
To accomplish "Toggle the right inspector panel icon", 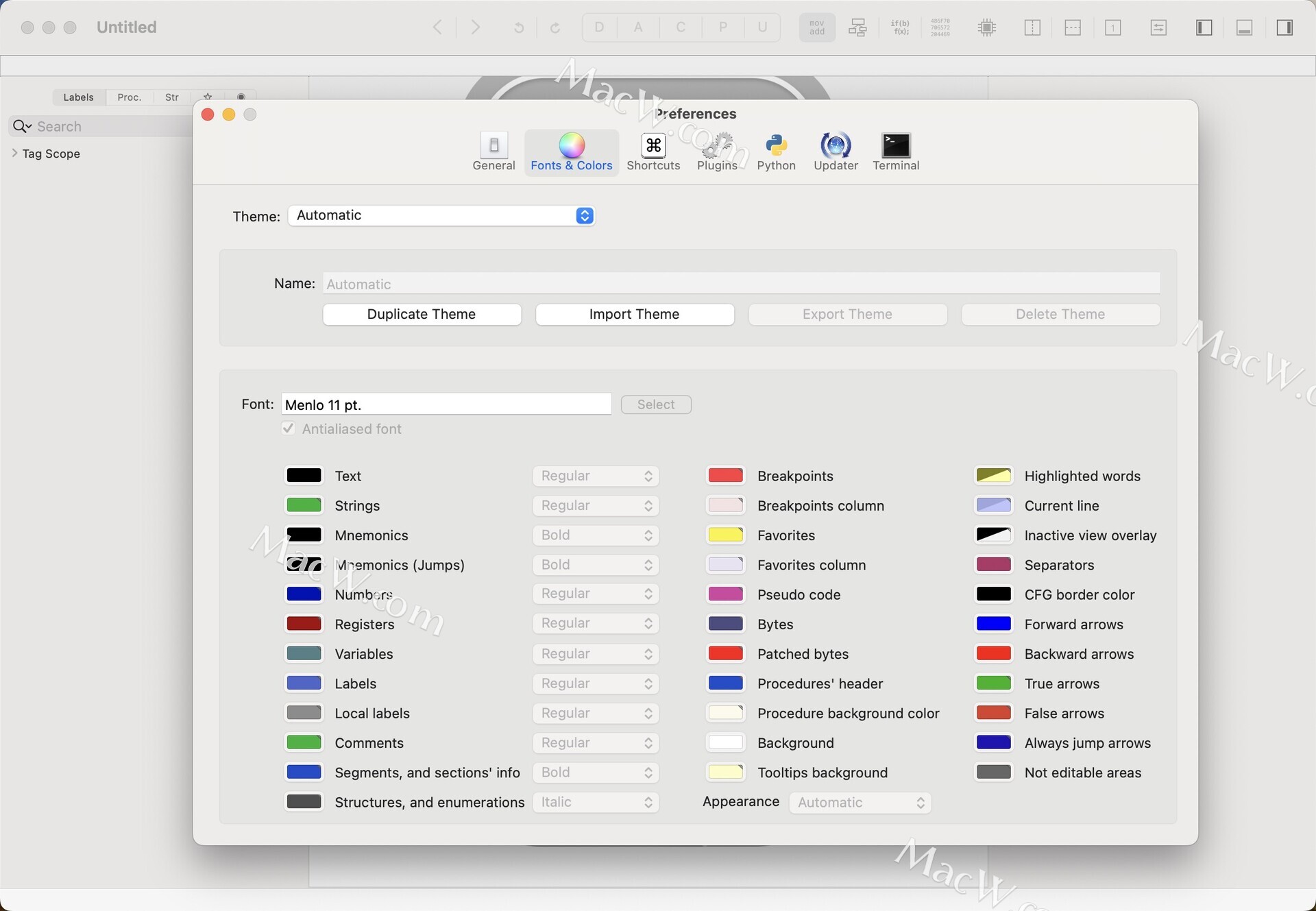I will [x=1285, y=27].
